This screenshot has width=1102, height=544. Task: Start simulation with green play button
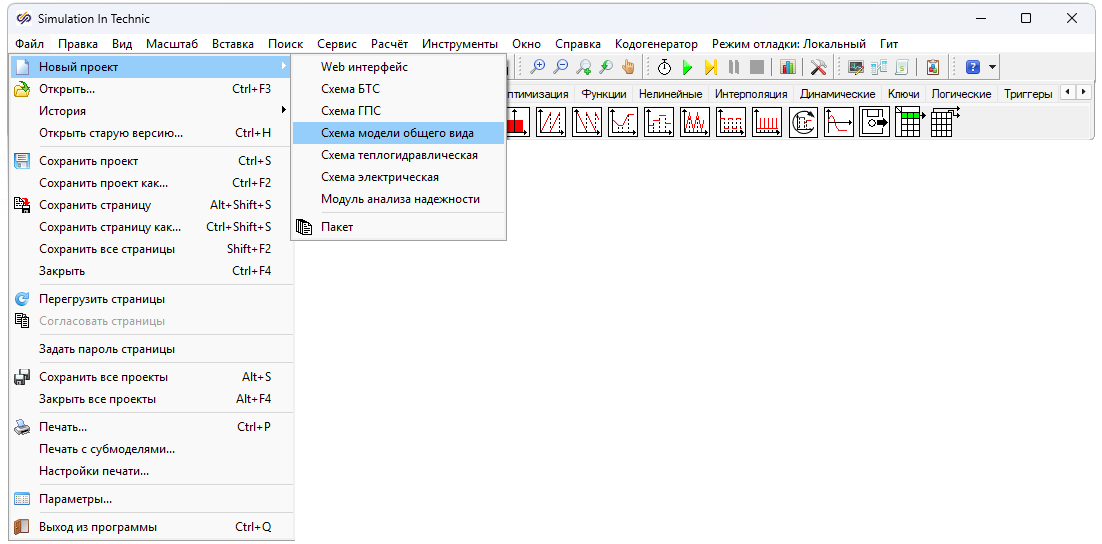687,67
